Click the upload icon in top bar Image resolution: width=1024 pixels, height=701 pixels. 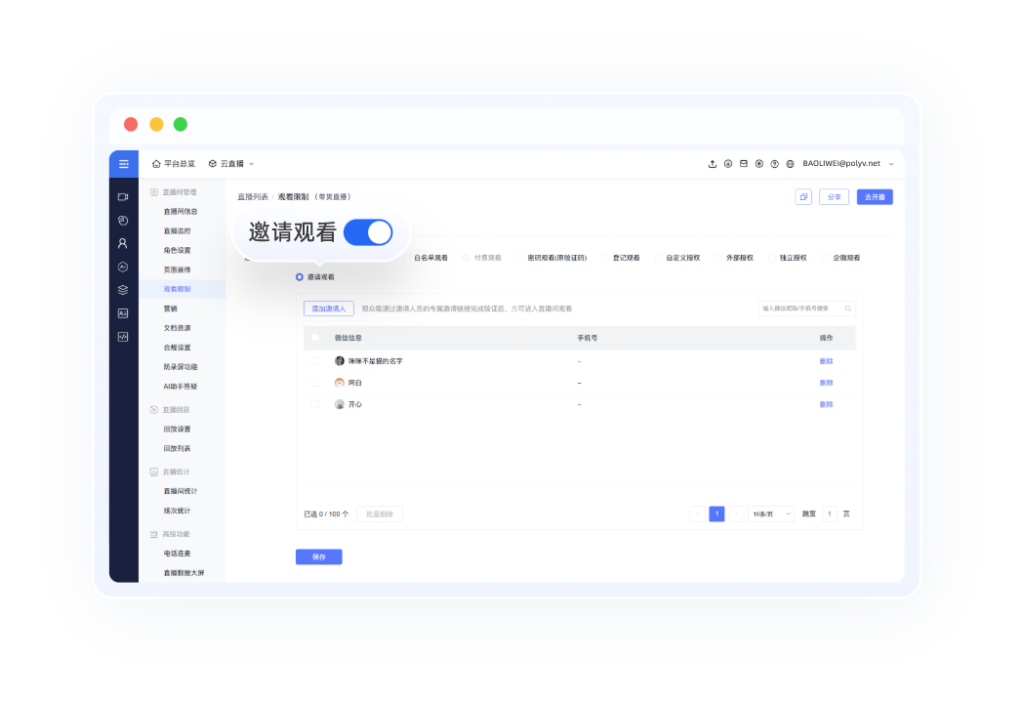(x=712, y=164)
